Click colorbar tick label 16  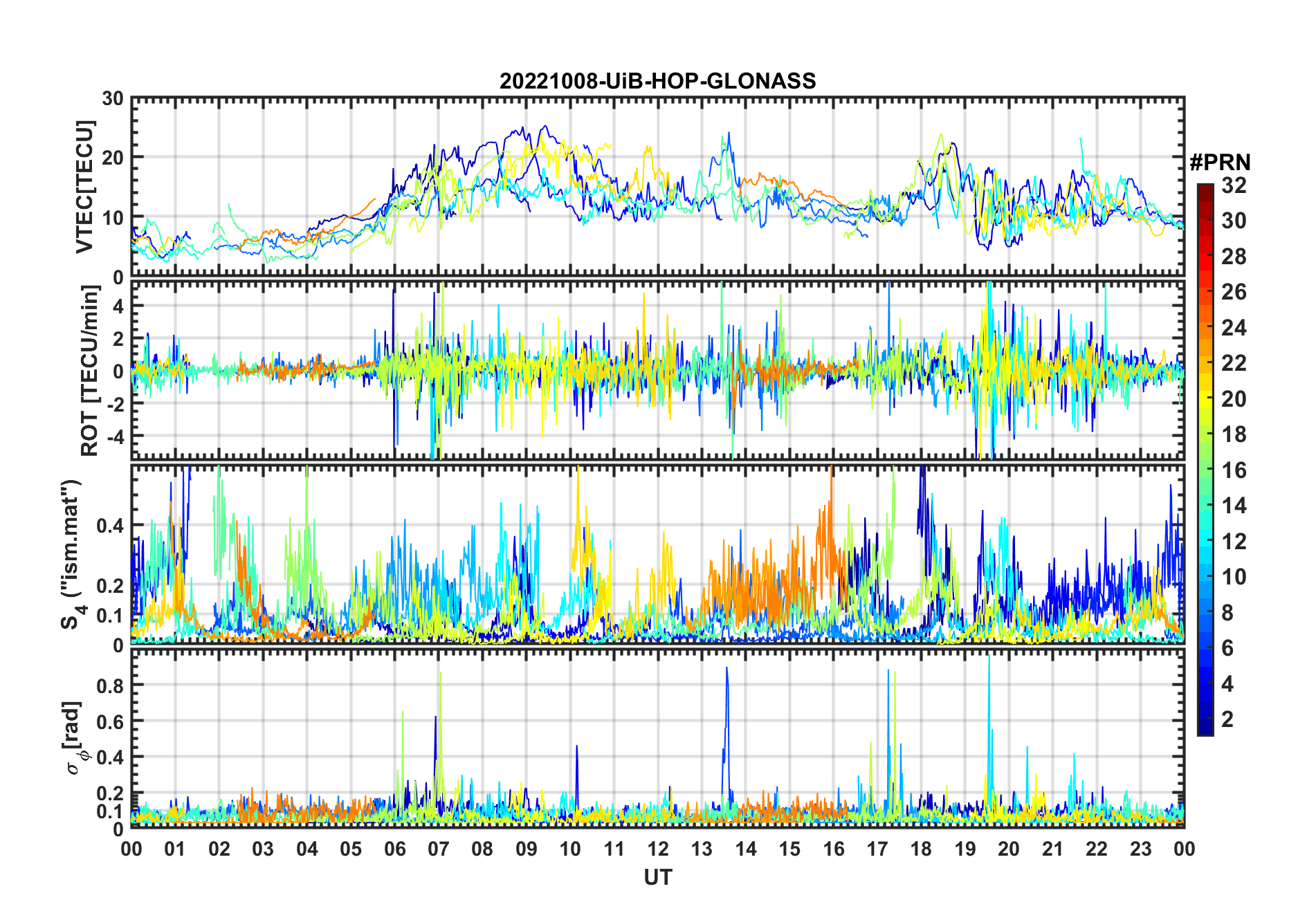tap(1234, 470)
